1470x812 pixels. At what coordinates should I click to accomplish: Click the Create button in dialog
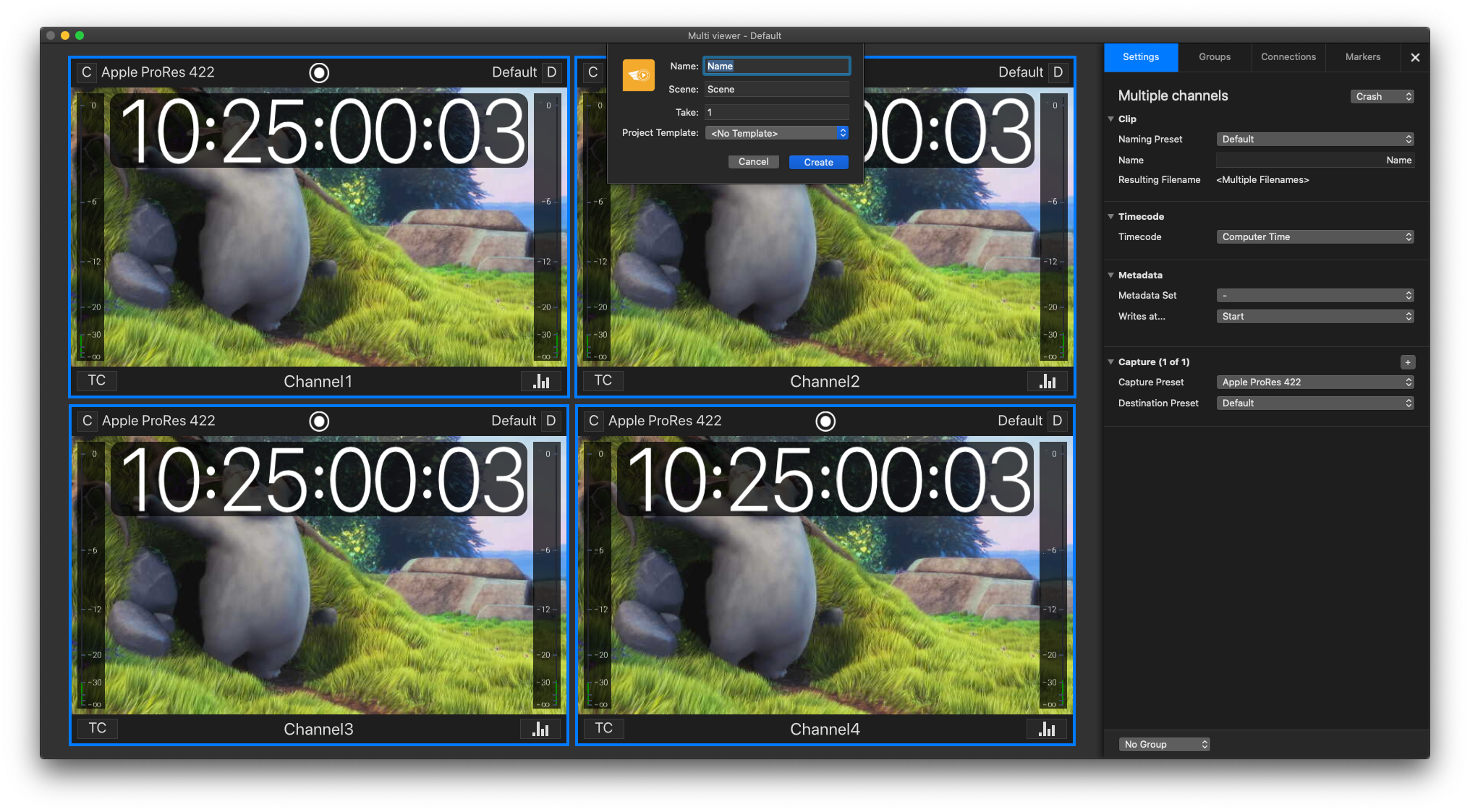tap(819, 162)
